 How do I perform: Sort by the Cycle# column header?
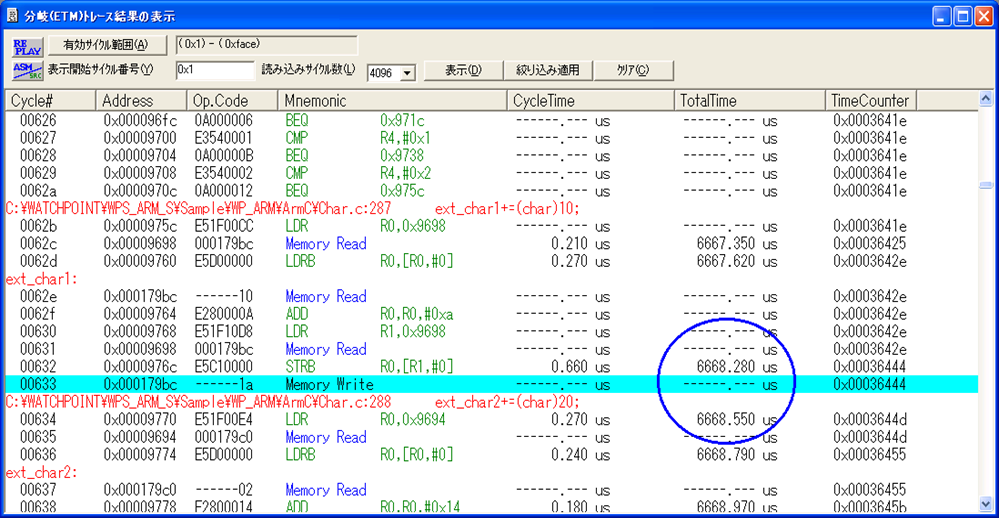pos(50,101)
